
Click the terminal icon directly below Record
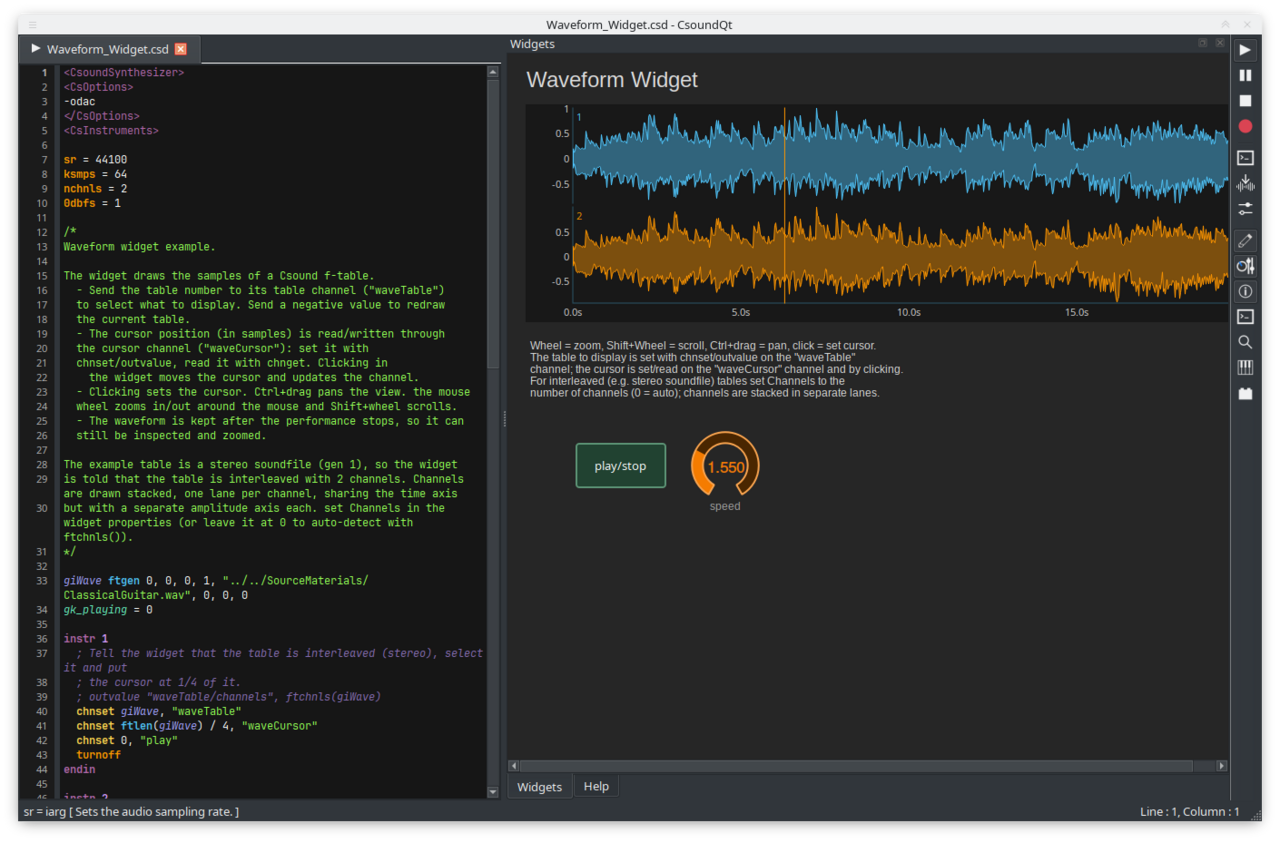coord(1245,157)
